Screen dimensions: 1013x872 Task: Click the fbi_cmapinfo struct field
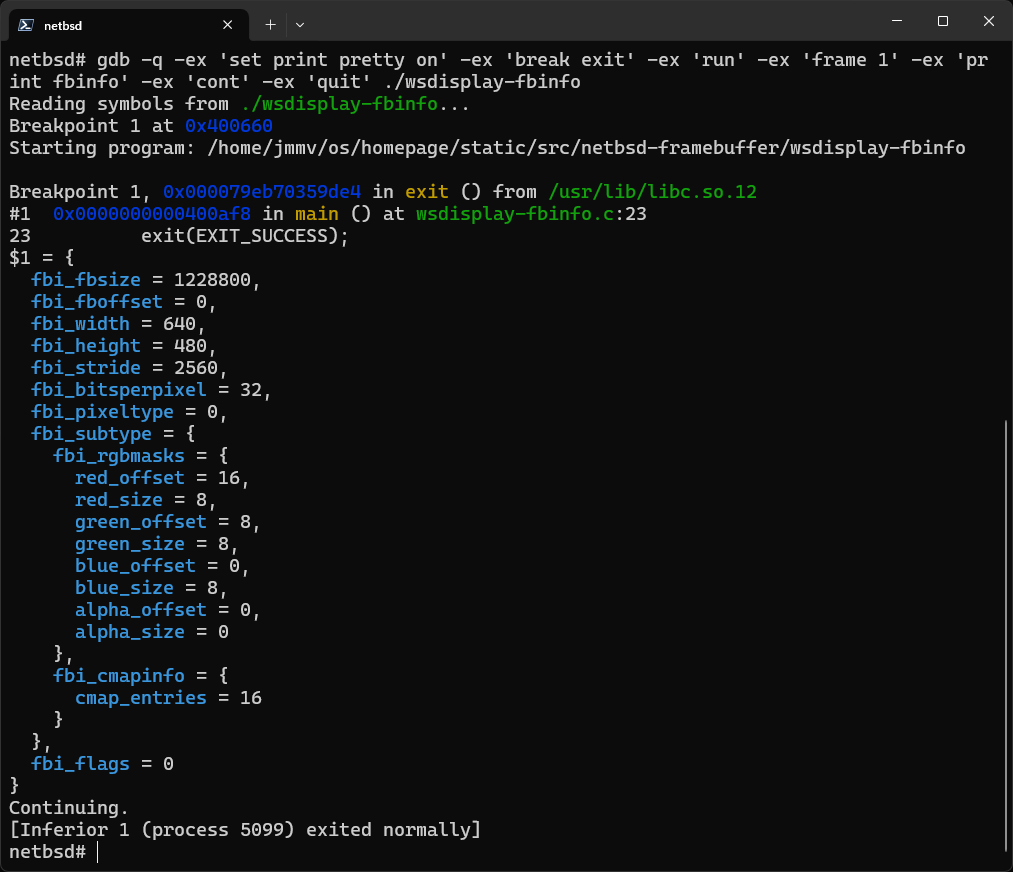119,675
